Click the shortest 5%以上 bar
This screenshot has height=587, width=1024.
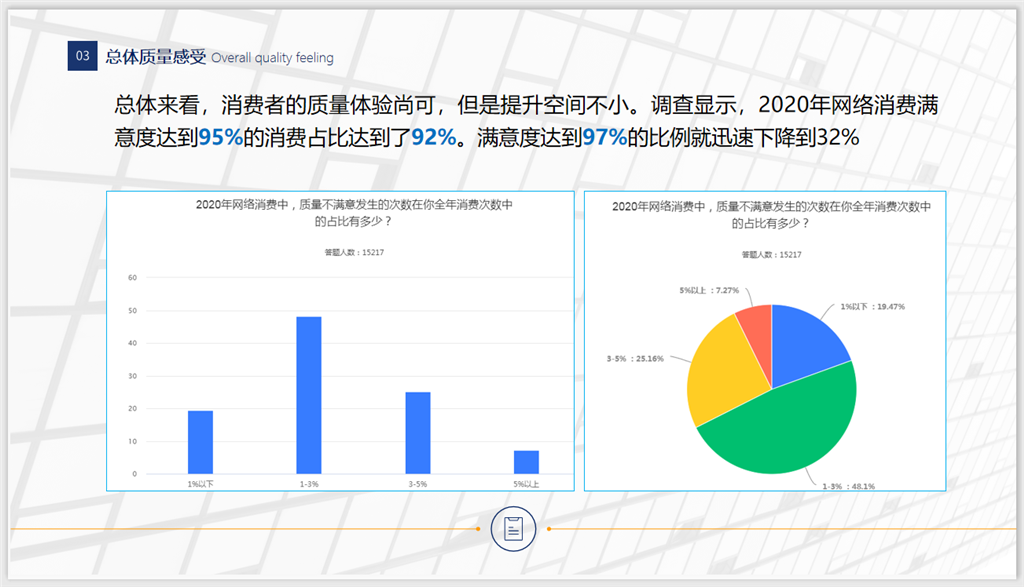tap(526, 462)
